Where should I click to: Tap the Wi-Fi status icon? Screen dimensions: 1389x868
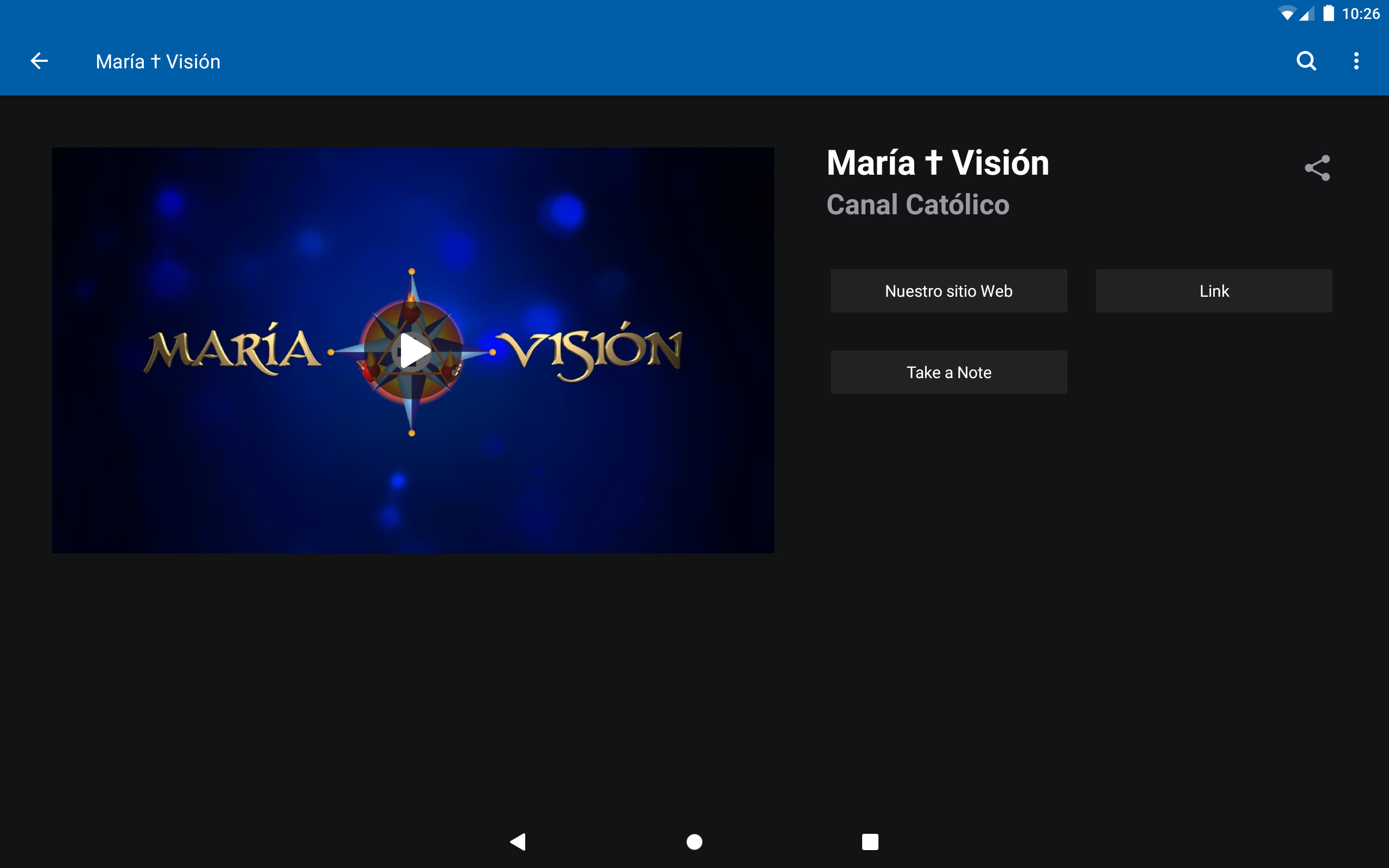pos(1287,13)
